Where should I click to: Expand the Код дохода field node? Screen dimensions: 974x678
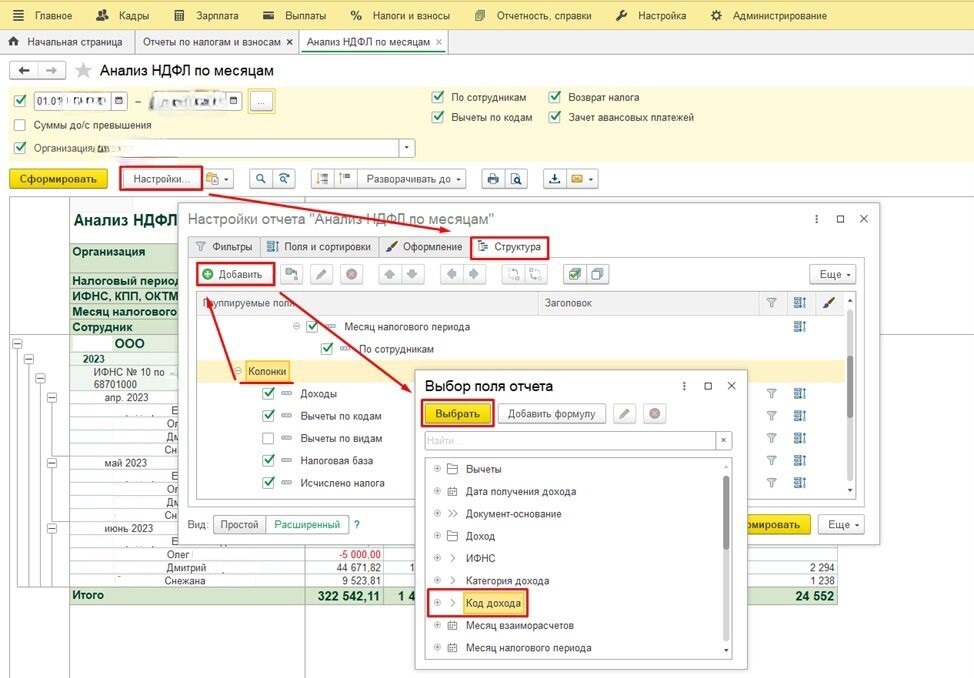click(x=437, y=603)
